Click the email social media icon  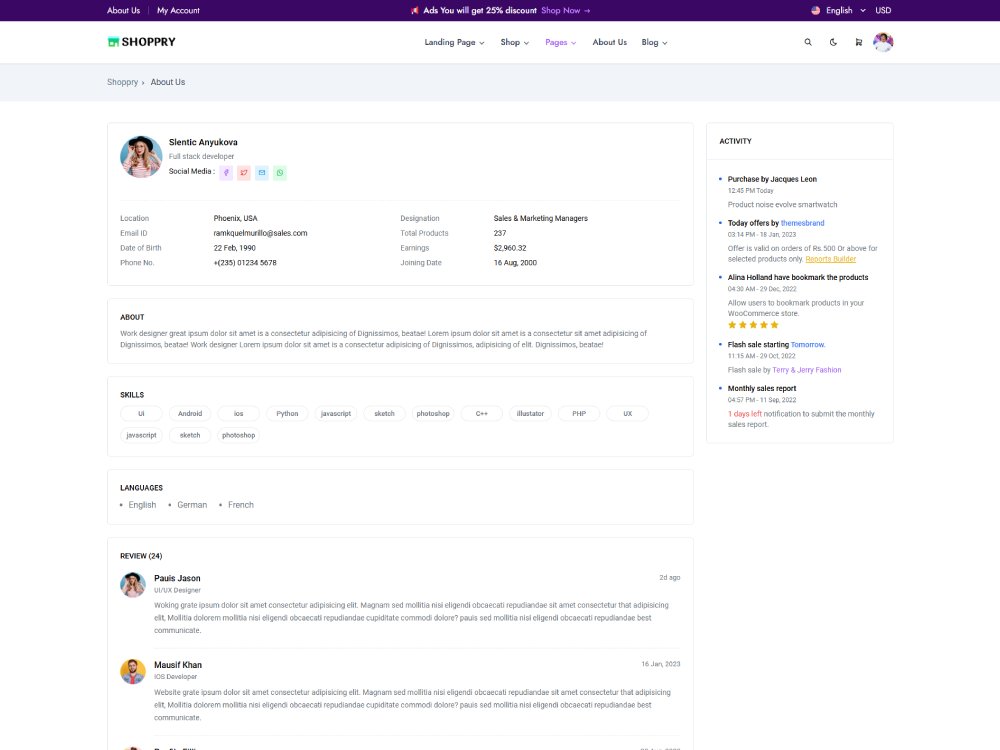pos(262,173)
